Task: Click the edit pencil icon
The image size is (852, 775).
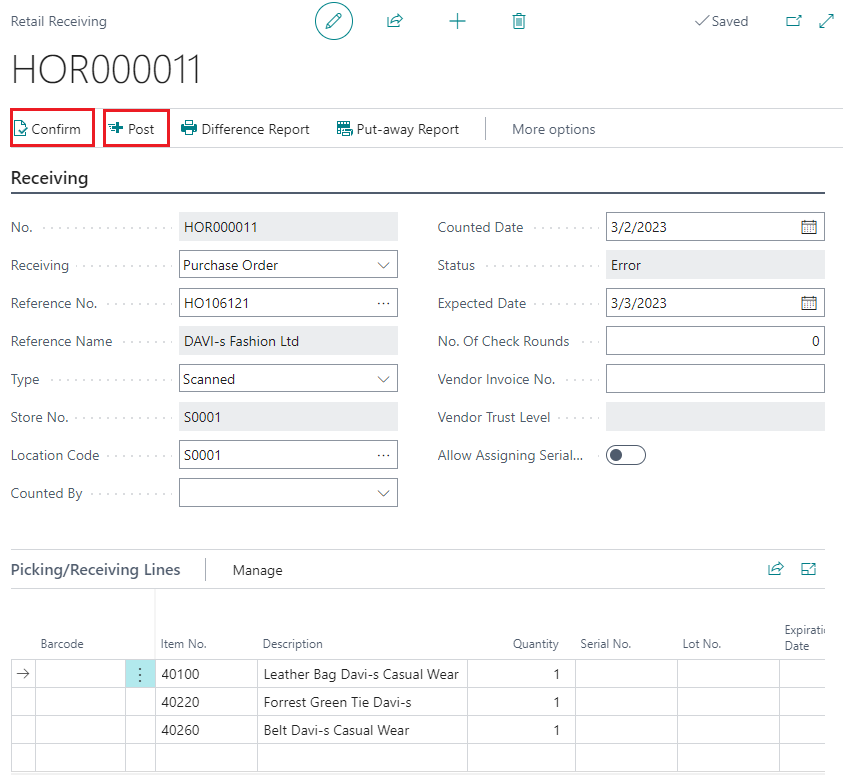Action: tap(334, 21)
